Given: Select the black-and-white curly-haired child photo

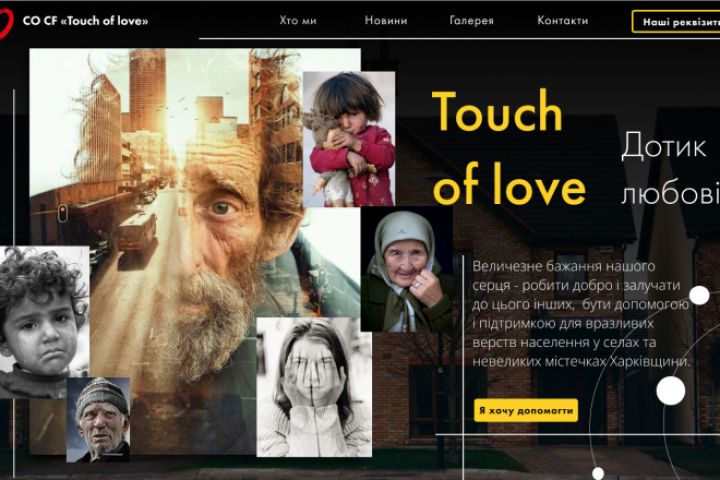Looking at the screenshot, I should pos(45,322).
